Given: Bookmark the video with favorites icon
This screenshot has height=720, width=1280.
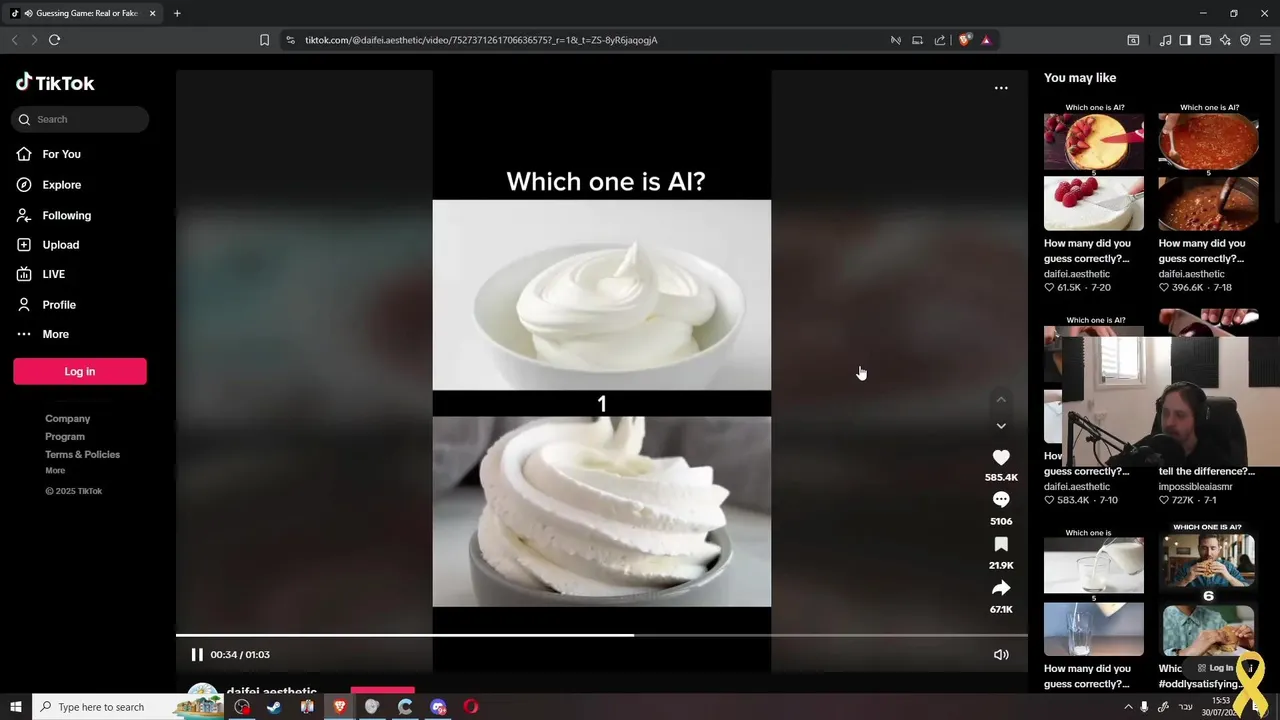Looking at the screenshot, I should [1001, 544].
